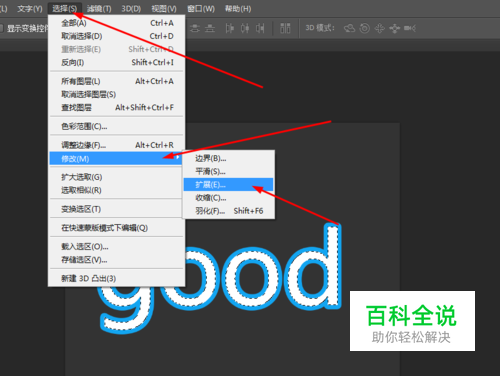
Task: Choose 扩展(E)... in the submenu
Action: 228,185
